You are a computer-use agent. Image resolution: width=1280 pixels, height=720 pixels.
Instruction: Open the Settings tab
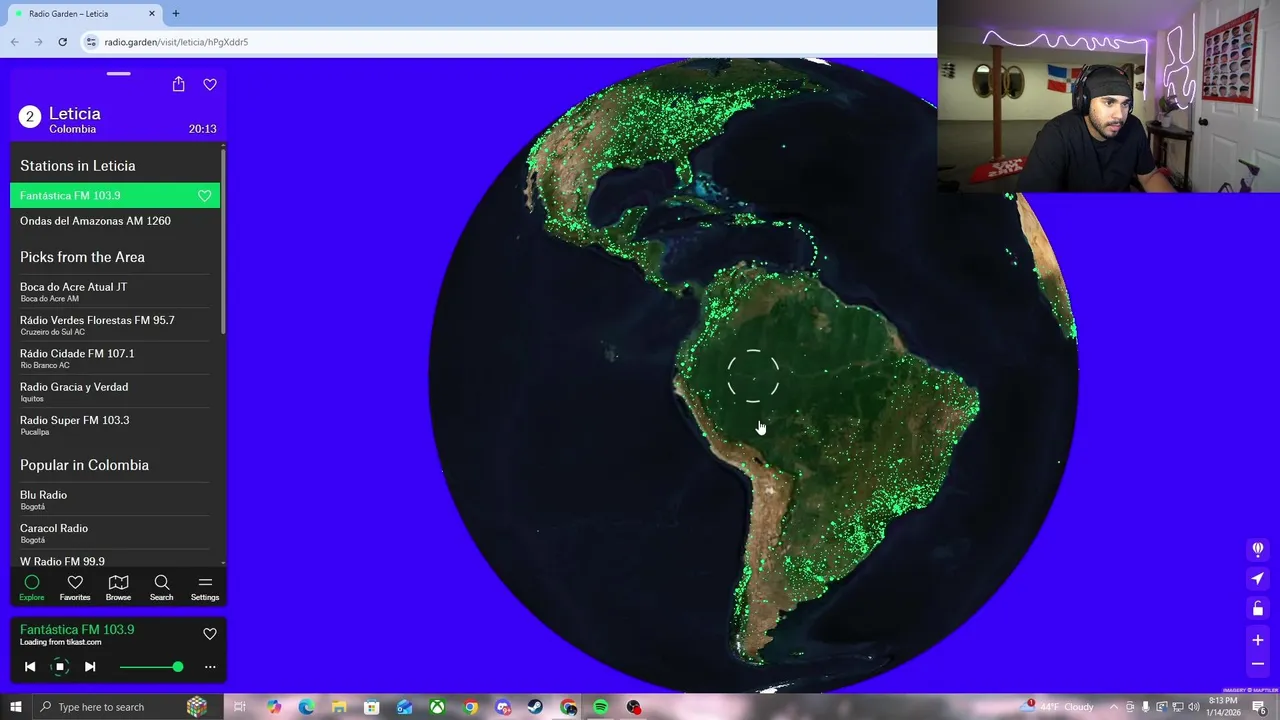(x=205, y=588)
